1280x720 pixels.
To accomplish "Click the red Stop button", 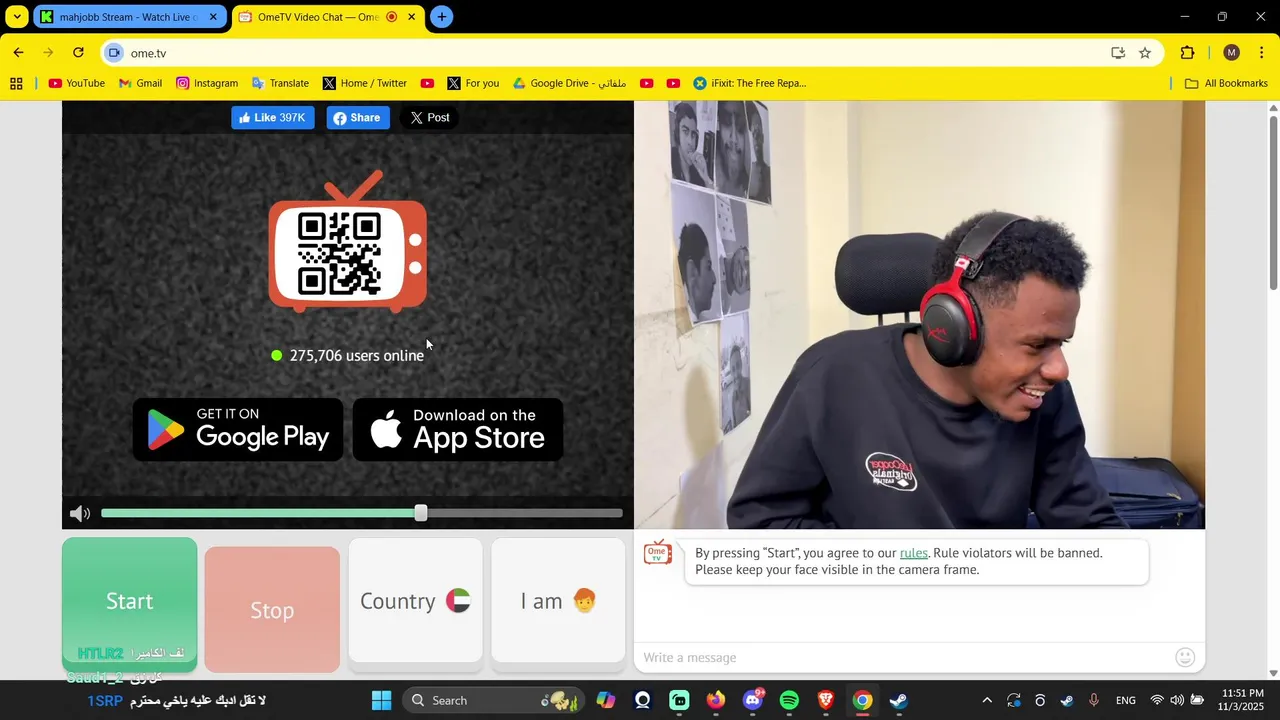I will click(x=272, y=610).
